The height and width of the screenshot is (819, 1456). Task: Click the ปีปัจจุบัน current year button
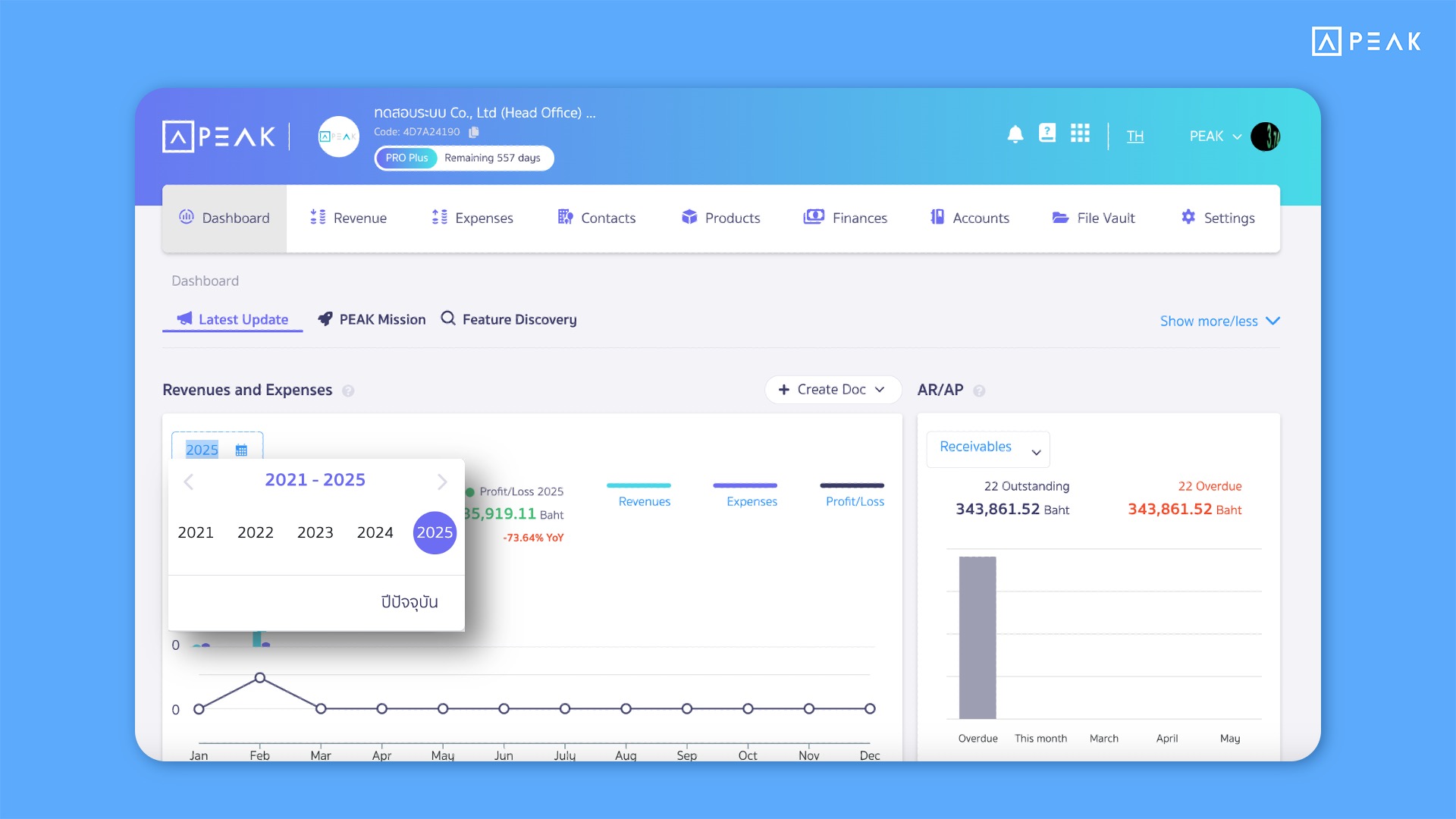pos(409,601)
